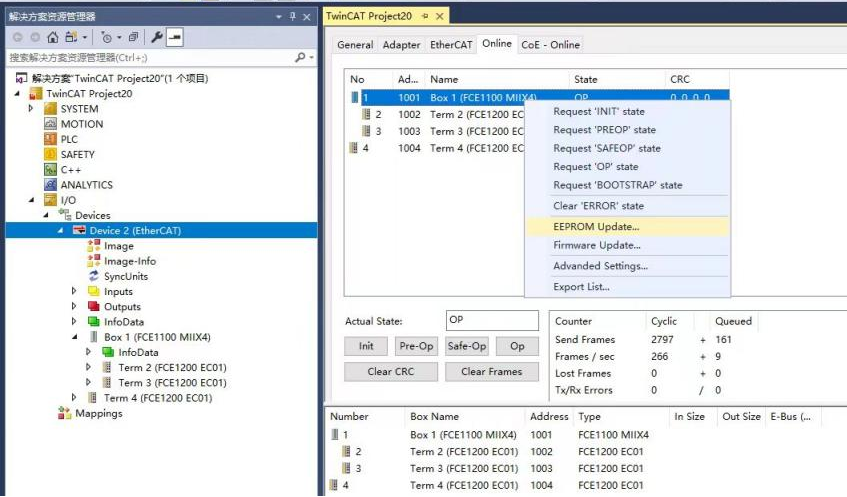The height and width of the screenshot is (497, 847).
Task: Open the Properties wrench icon
Action: [157, 37]
